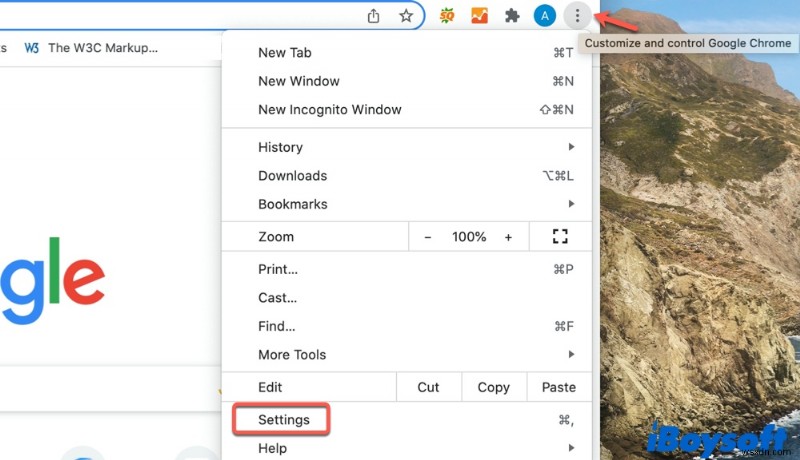Choose Downloads in the menu

pyautogui.click(x=293, y=176)
